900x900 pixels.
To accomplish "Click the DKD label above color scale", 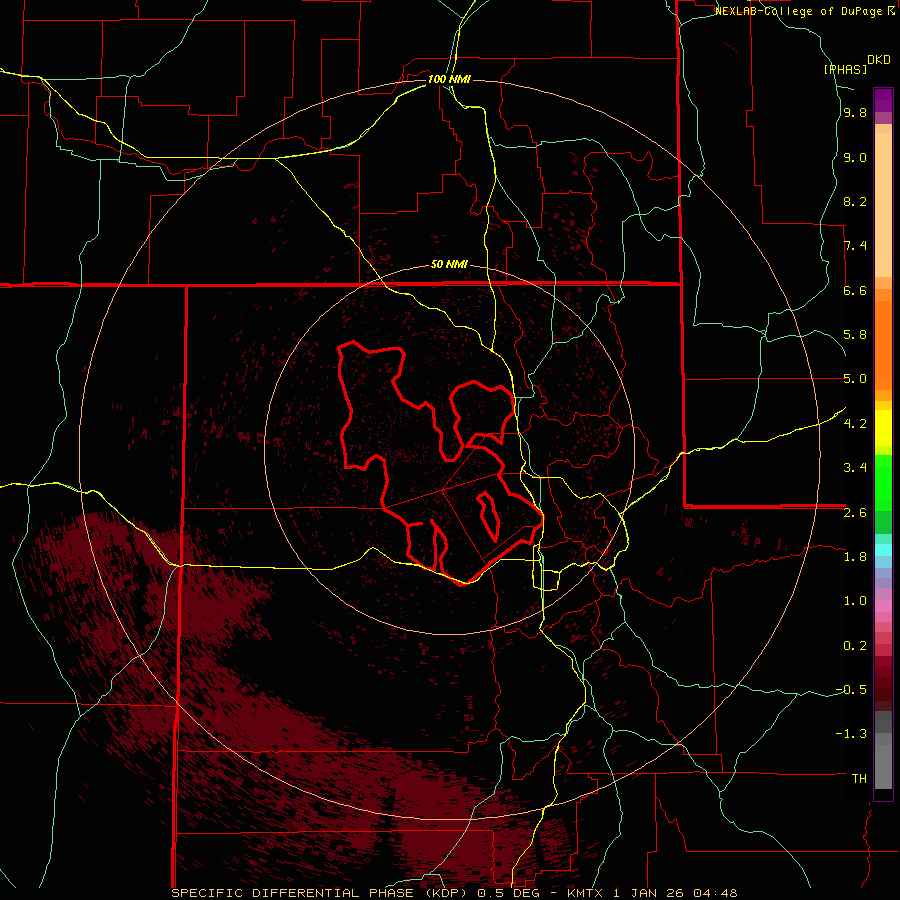I will click(879, 60).
